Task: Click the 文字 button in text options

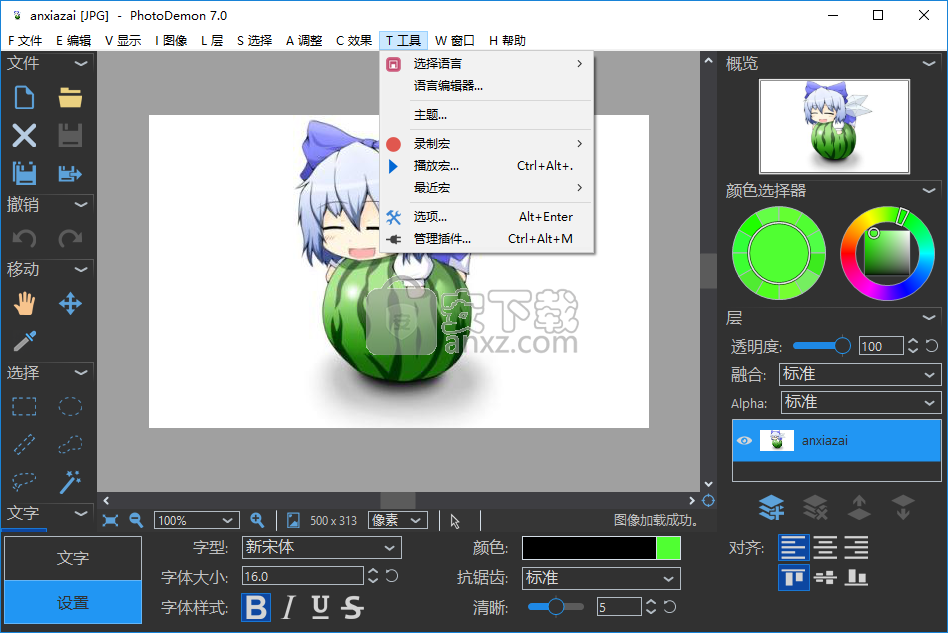Action: pos(73,558)
